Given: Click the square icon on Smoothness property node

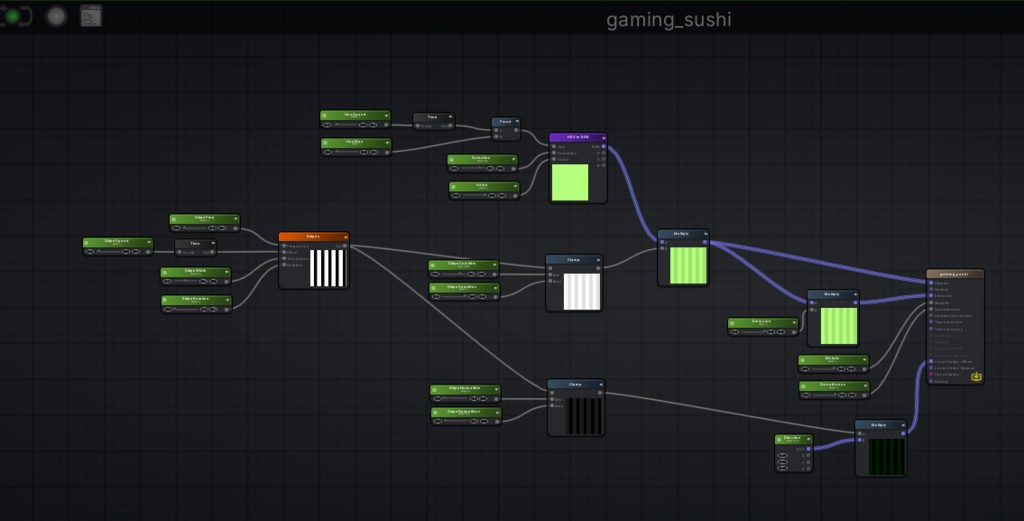Looking at the screenshot, I should [x=804, y=386].
